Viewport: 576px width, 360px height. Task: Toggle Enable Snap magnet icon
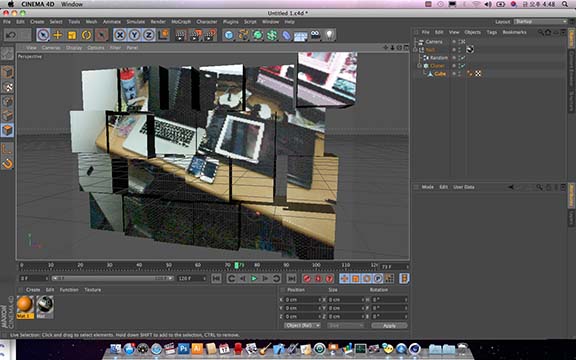7,163
